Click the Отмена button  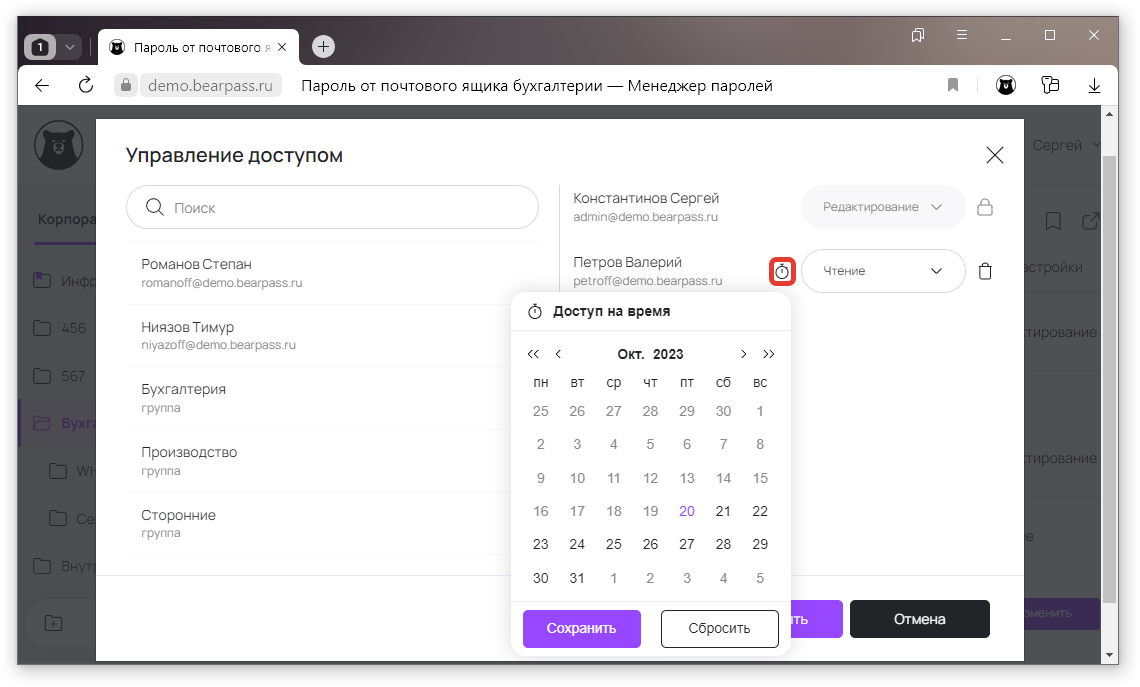(919, 619)
